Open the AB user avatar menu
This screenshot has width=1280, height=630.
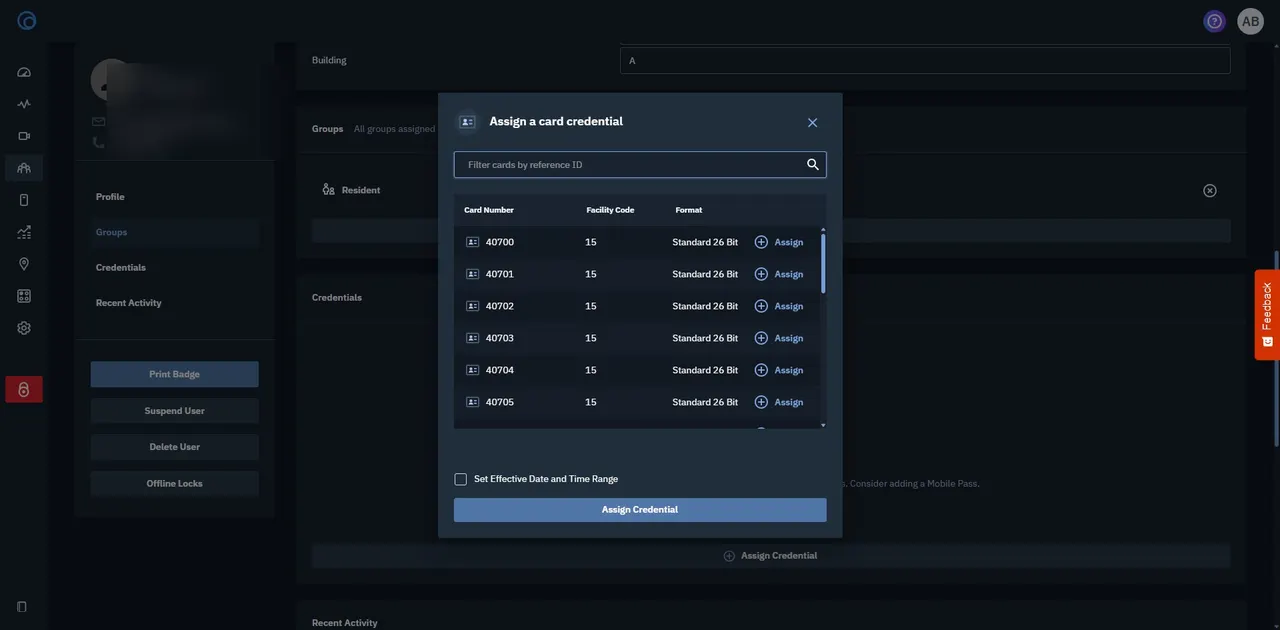1251,21
